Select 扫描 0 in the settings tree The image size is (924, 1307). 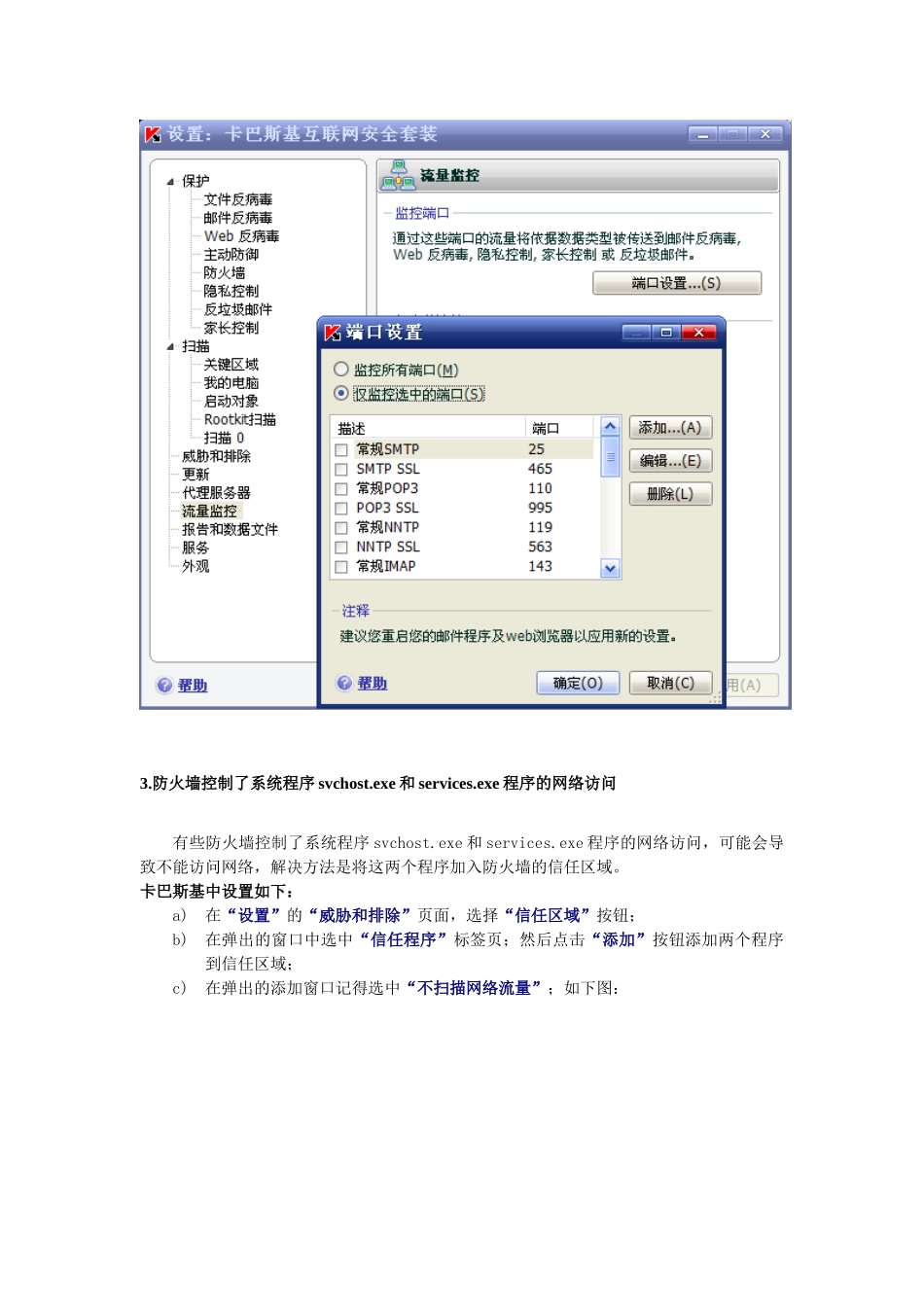point(224,439)
